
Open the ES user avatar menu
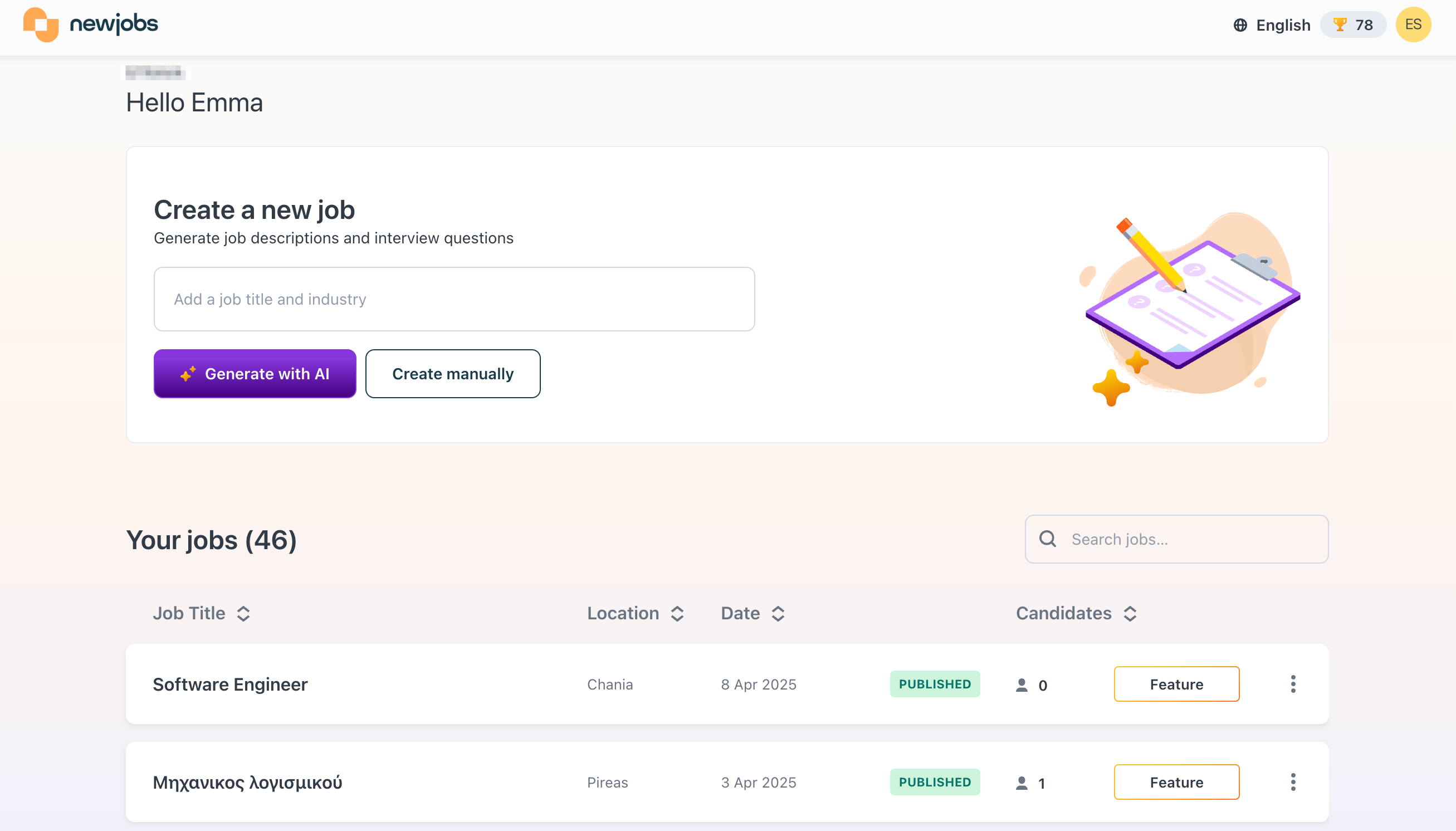point(1413,25)
